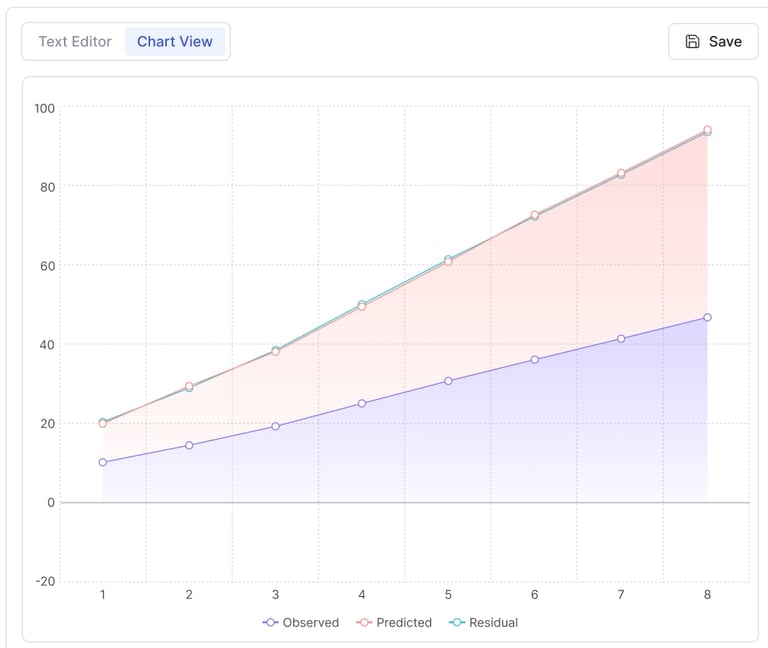
Task: Click the Observed data point at x=2
Action: [189, 445]
